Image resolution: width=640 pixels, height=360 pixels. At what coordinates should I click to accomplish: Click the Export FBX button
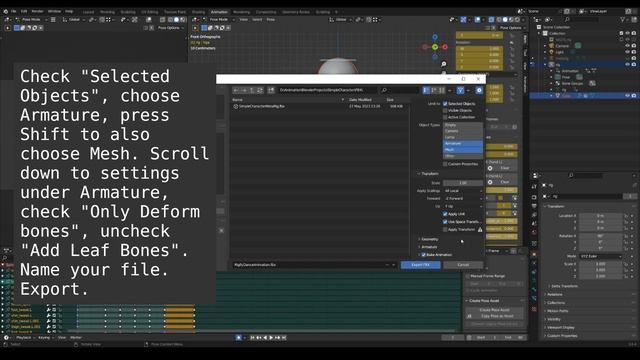click(x=420, y=265)
